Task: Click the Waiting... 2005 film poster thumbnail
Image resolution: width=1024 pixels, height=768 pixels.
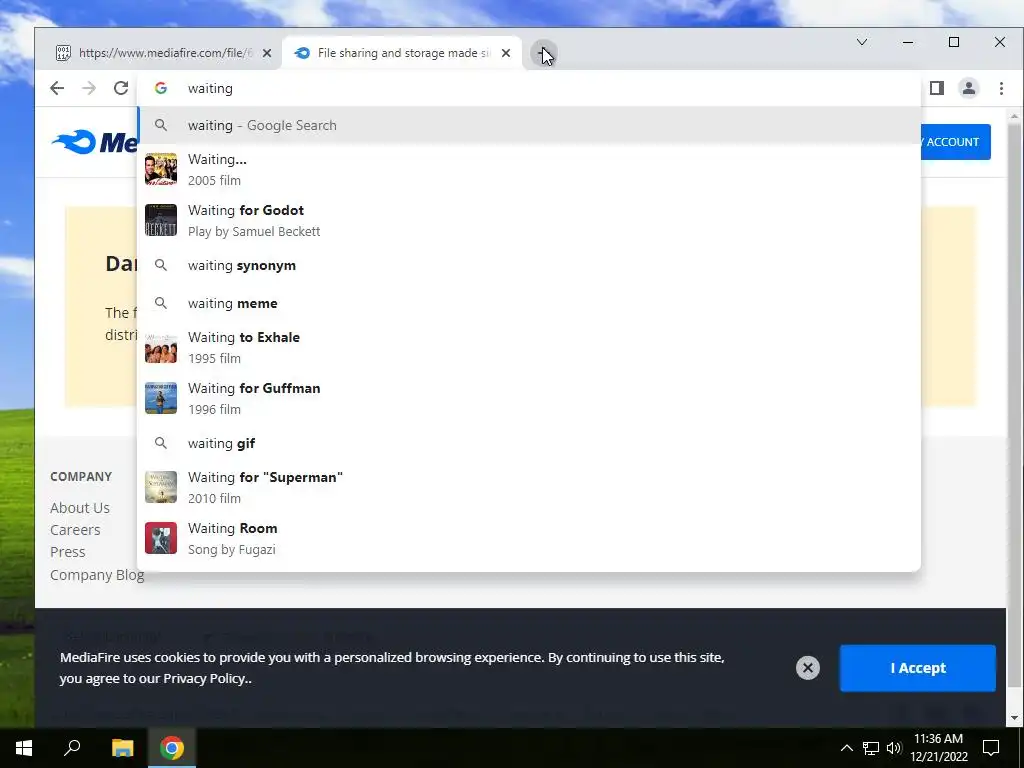Action: 161,169
